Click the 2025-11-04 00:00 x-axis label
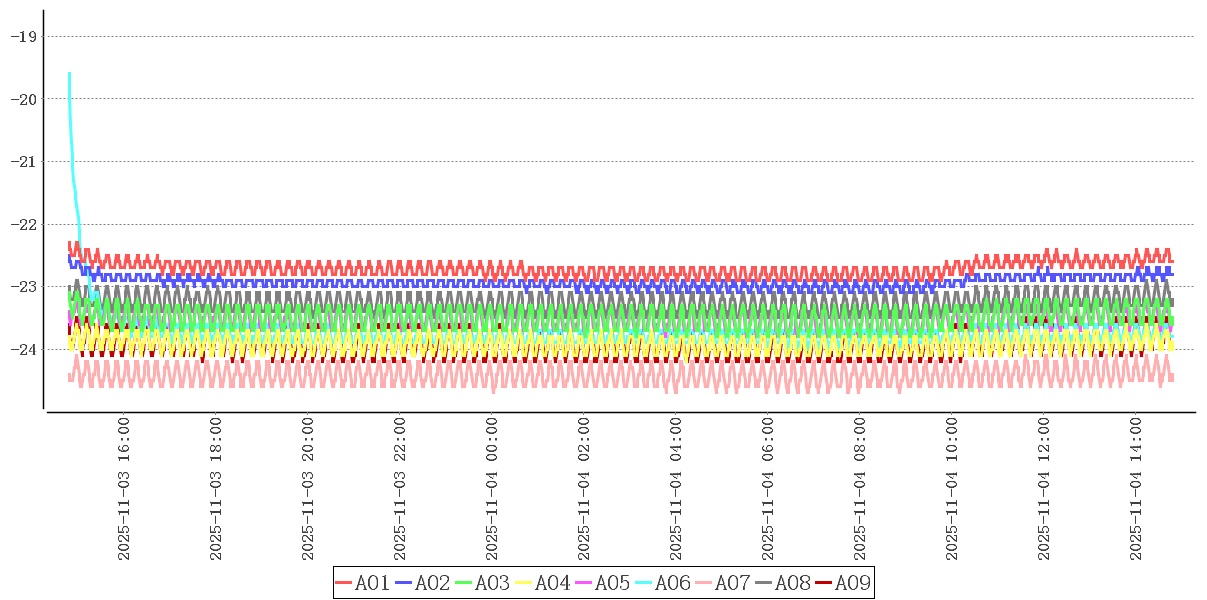This screenshot has height=600, width=1207. pyautogui.click(x=492, y=490)
